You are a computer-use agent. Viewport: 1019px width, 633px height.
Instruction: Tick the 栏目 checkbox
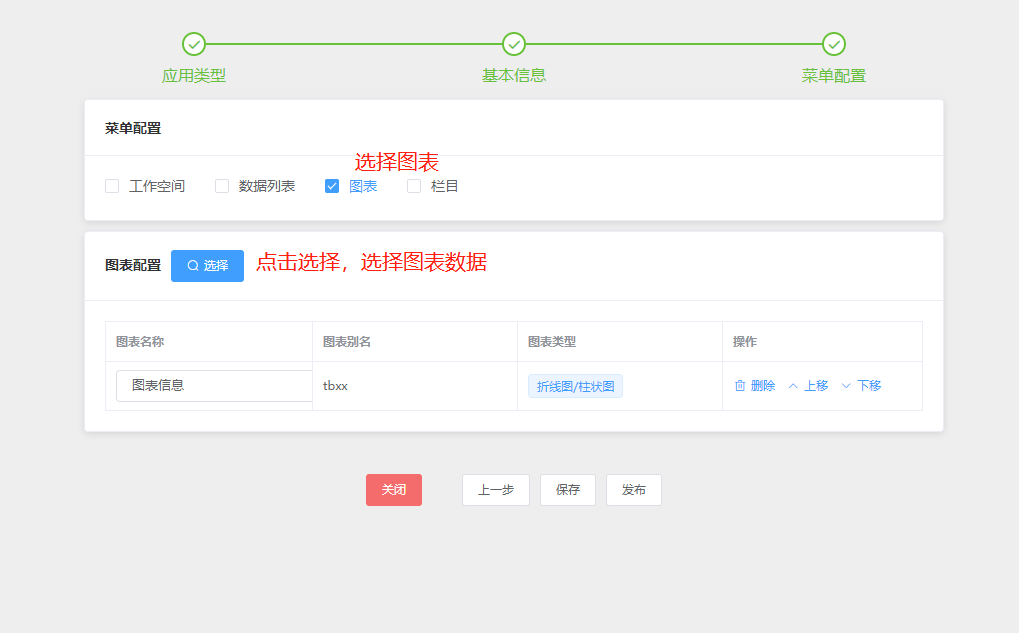click(414, 186)
